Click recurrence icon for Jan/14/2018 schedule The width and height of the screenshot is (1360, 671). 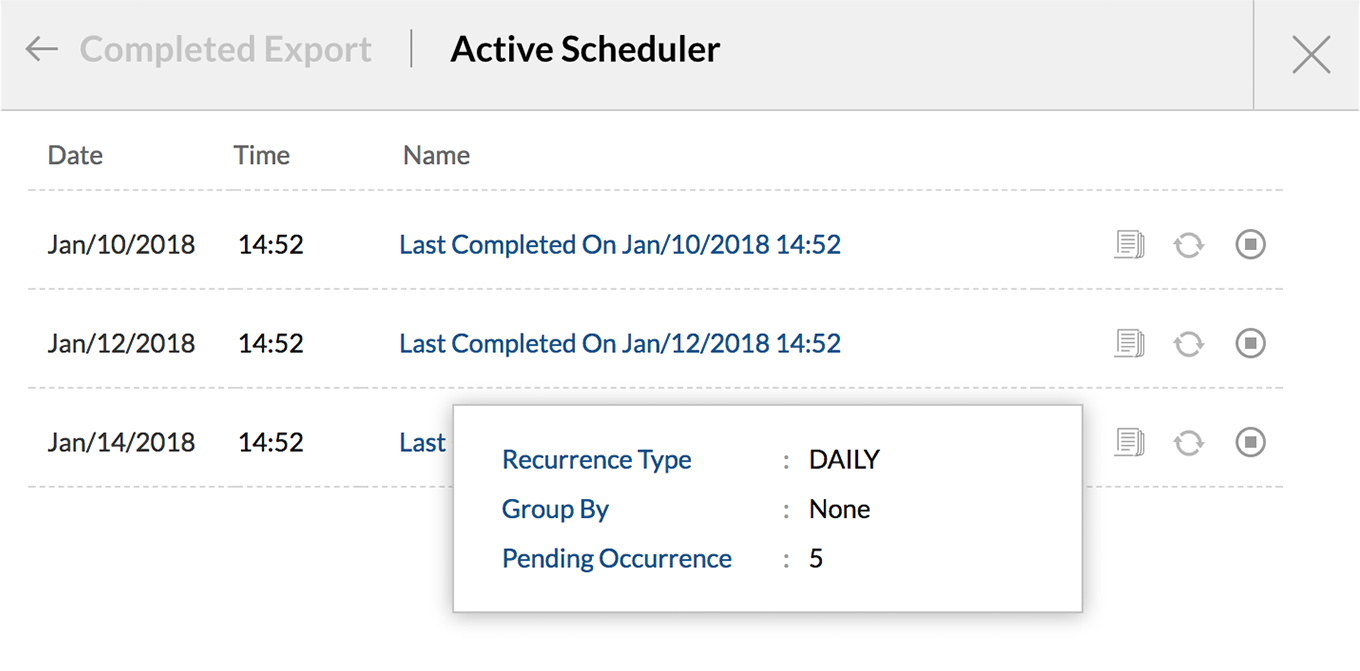point(1188,442)
